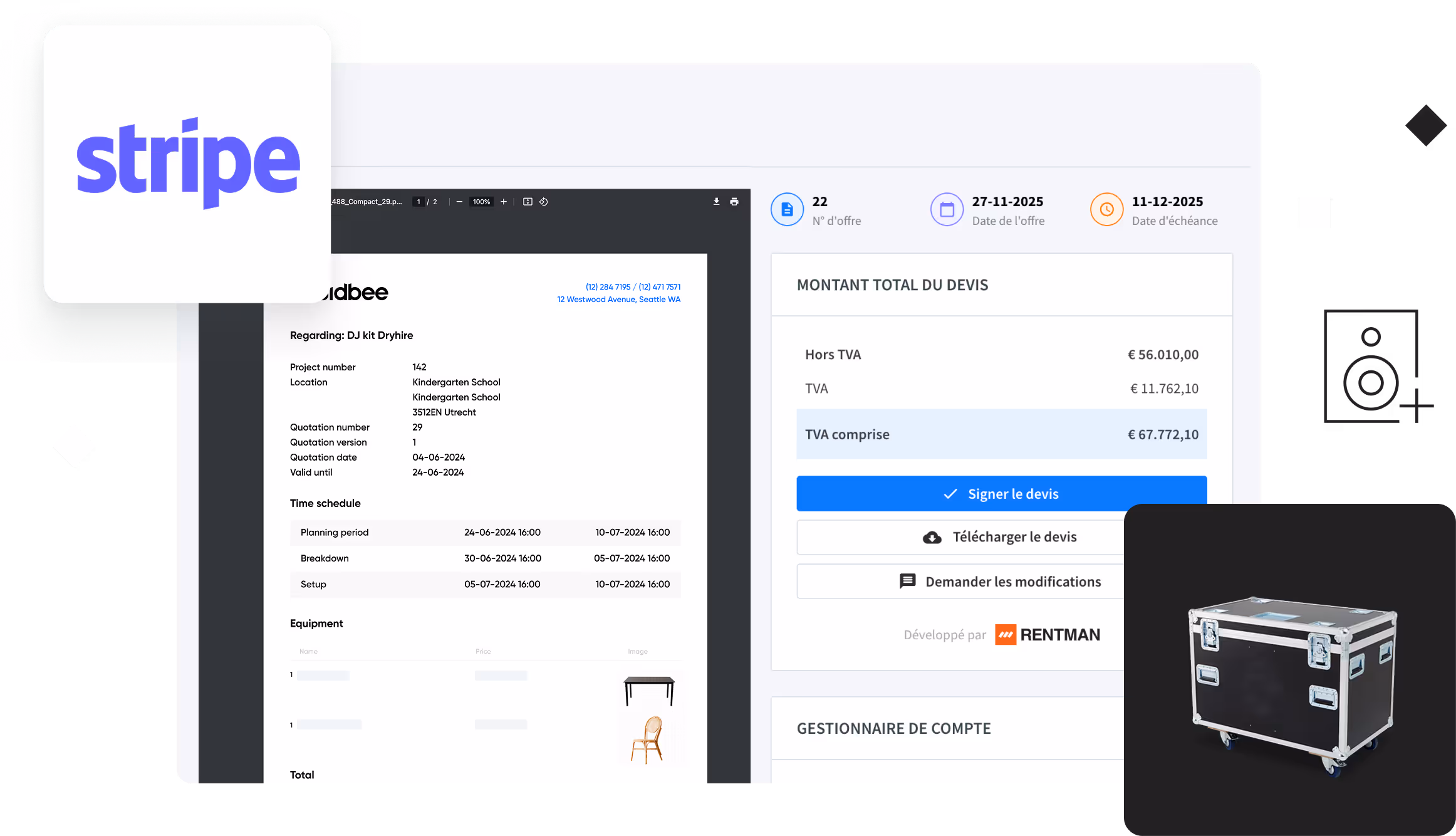1456x836 pixels.
Task: Zoom out the PDF with minus icon
Action: (459, 202)
